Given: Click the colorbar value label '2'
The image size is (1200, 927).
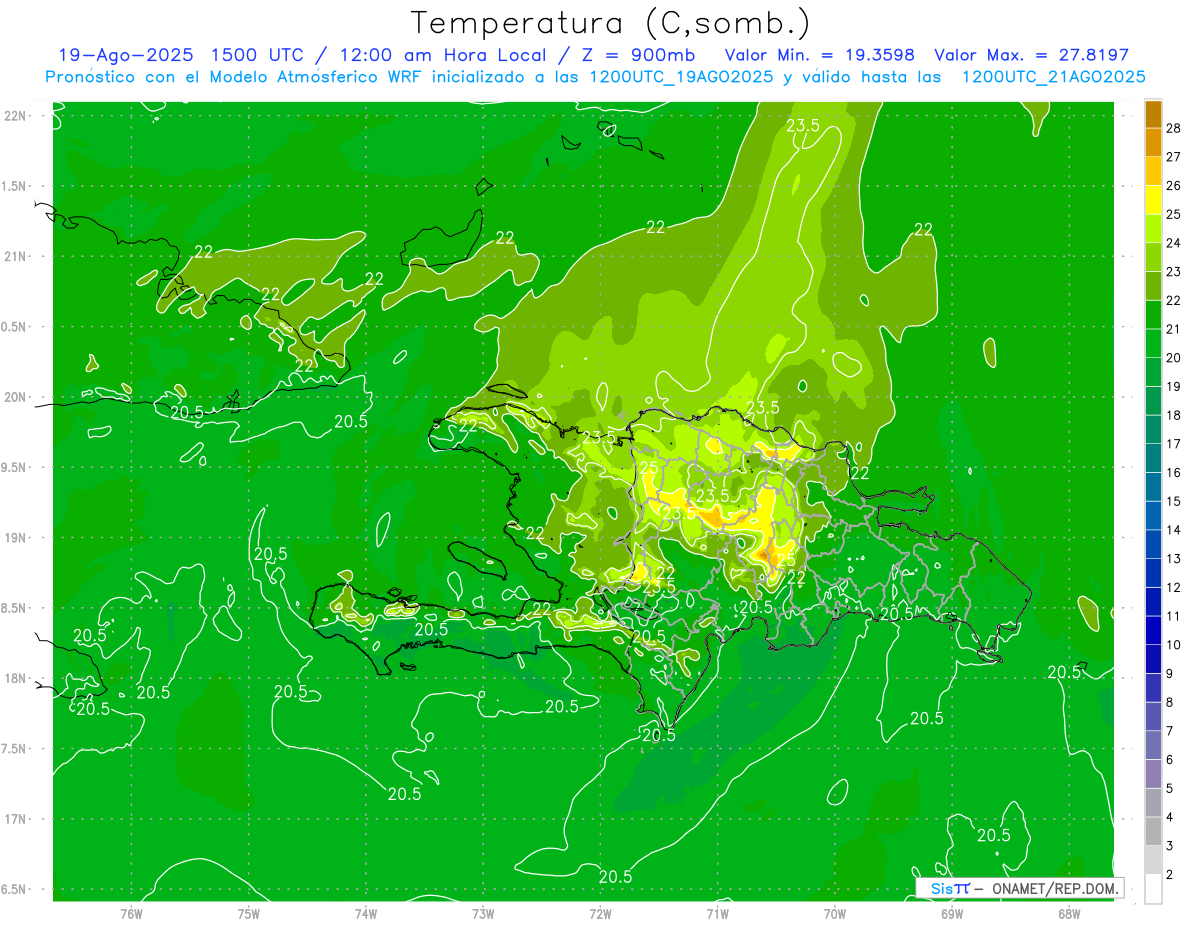Looking at the screenshot, I should 1170,874.
